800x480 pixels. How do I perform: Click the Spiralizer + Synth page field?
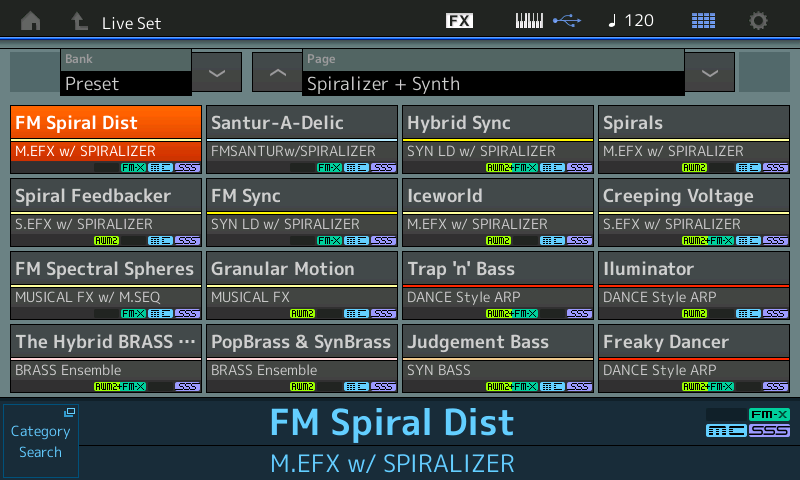(x=494, y=83)
